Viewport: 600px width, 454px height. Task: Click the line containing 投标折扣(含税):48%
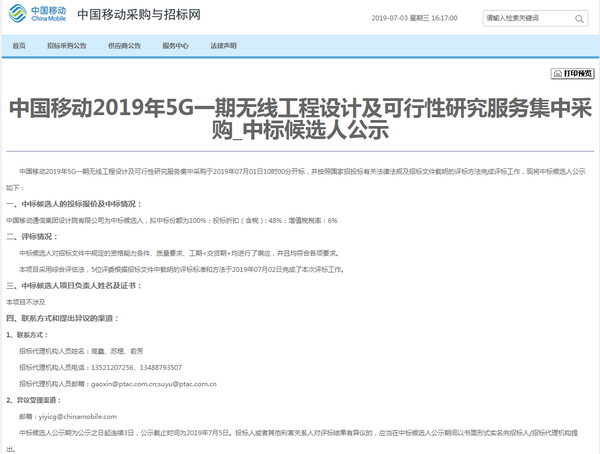coord(172,220)
